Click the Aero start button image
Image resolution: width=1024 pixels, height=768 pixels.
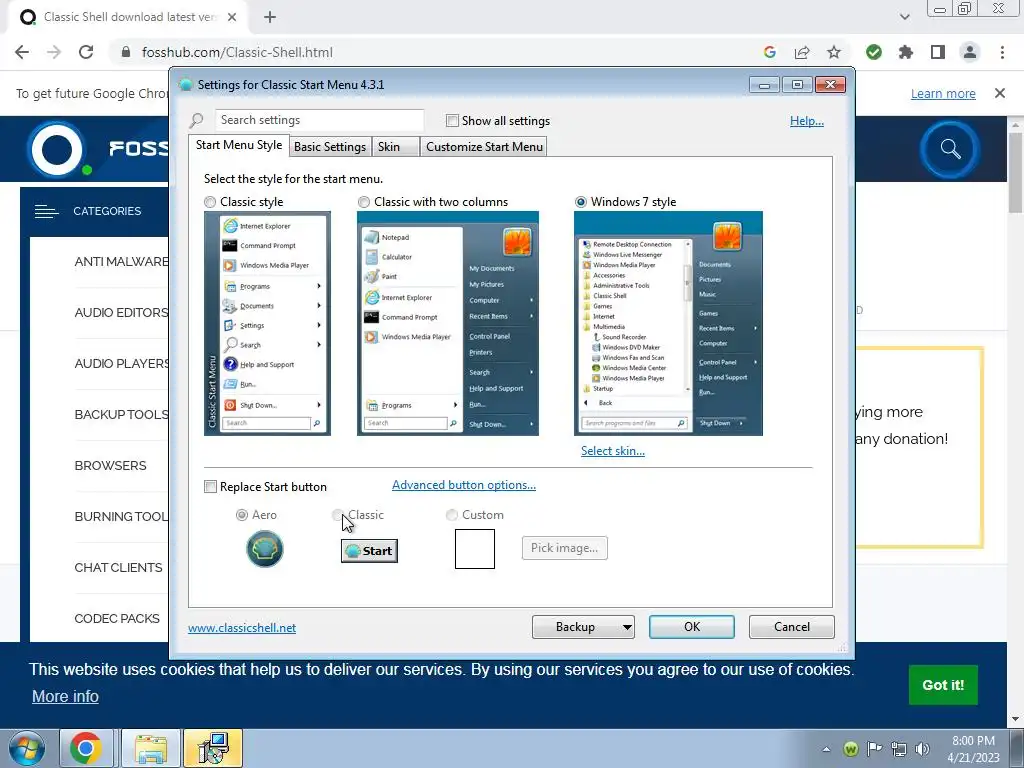264,549
